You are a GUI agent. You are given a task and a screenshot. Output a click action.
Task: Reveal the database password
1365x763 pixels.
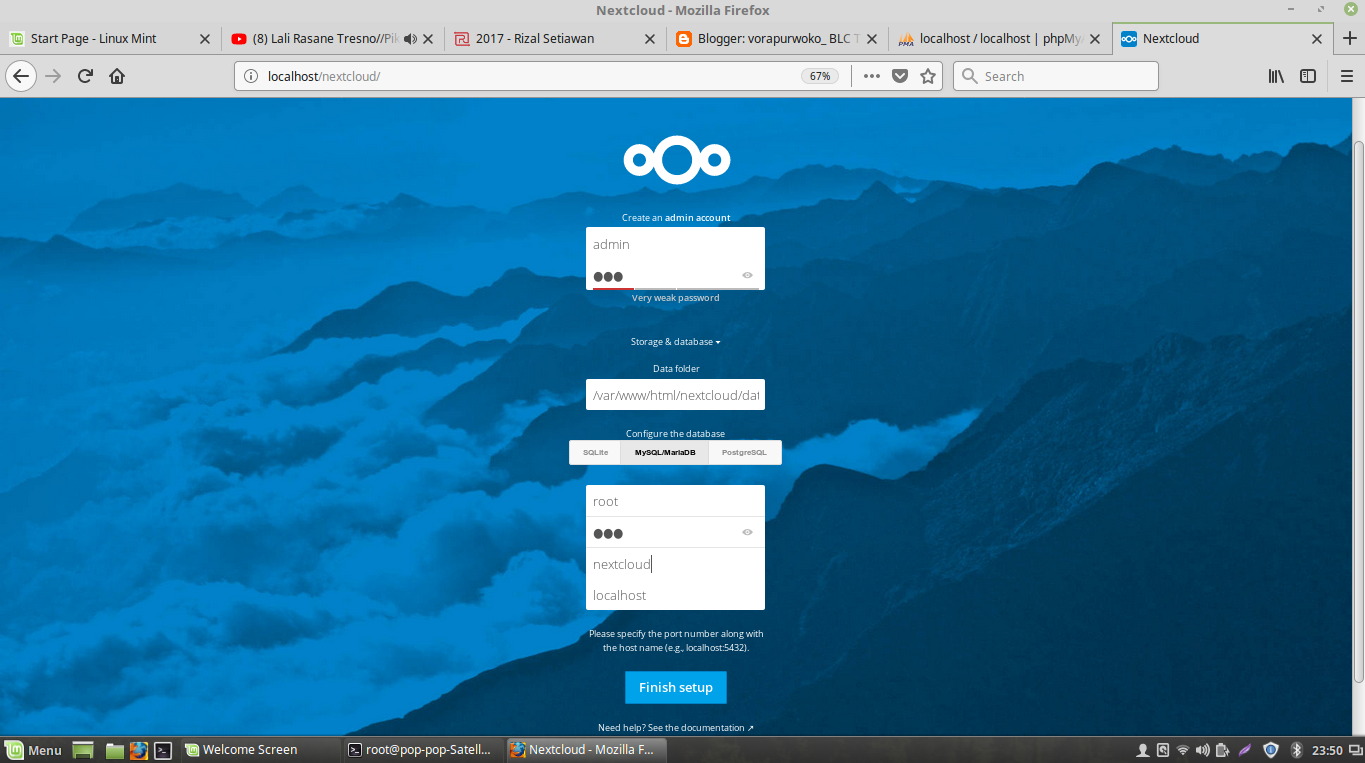[747, 532]
